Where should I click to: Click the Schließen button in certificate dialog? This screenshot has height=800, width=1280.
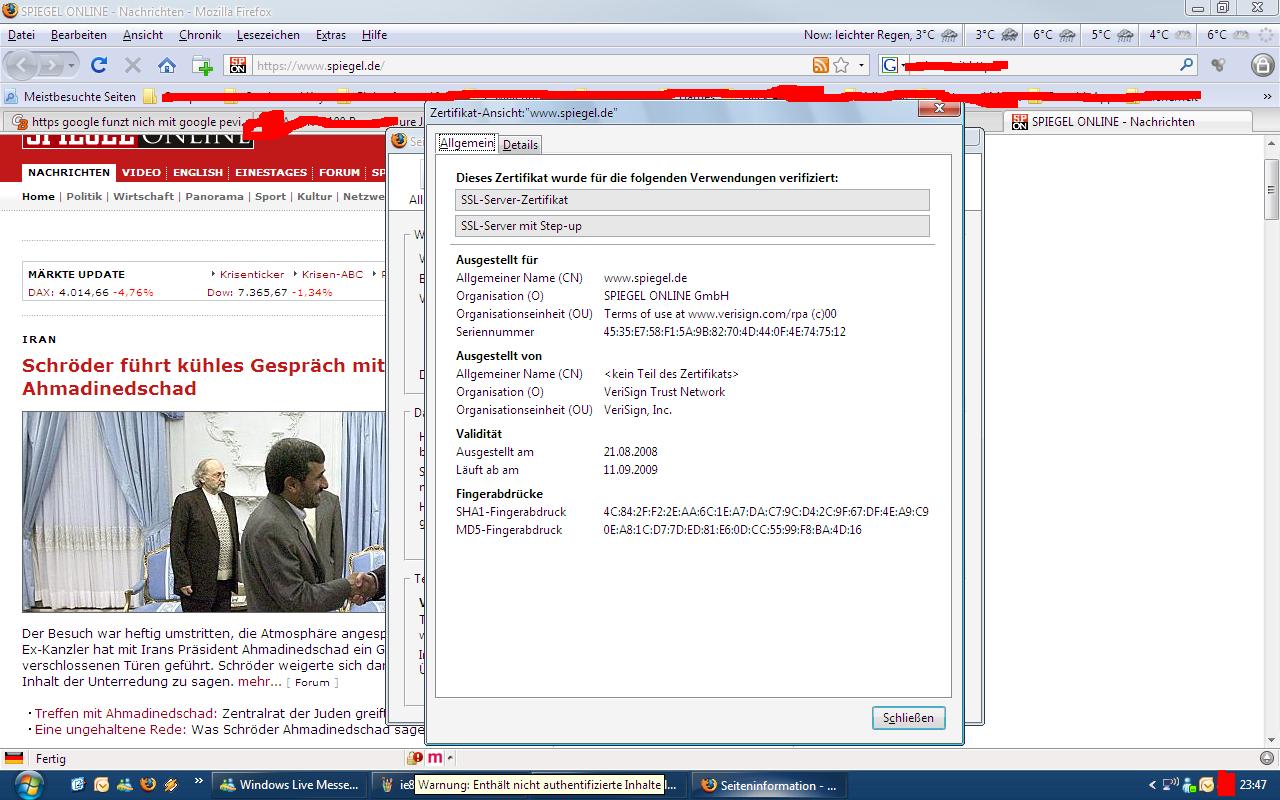[908, 718]
